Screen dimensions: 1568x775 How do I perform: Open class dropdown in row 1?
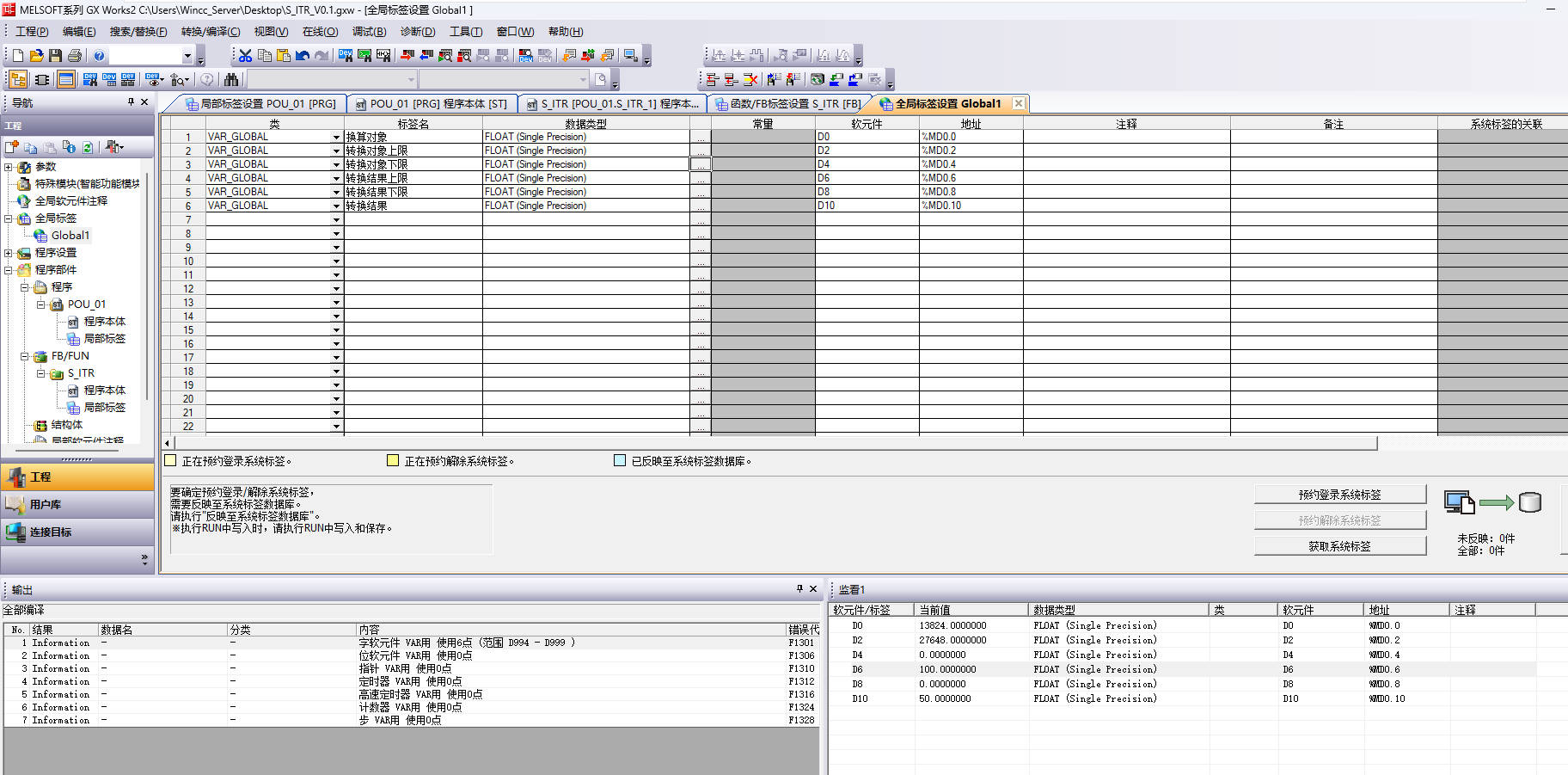pos(336,138)
